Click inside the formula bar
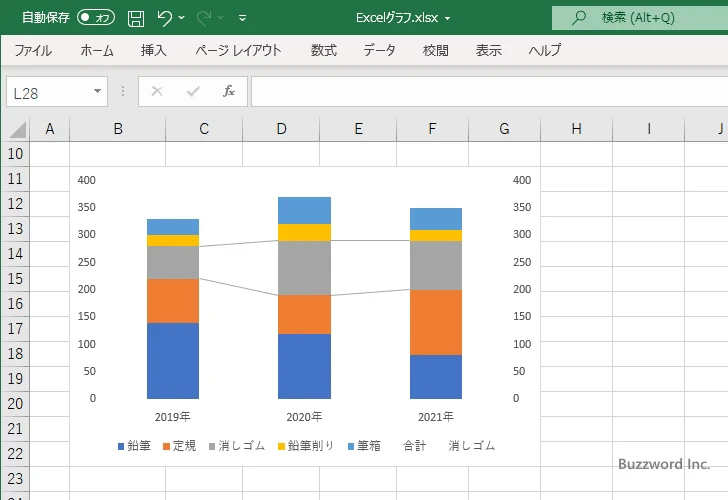Image resolution: width=728 pixels, height=500 pixels. pyautogui.click(x=489, y=91)
